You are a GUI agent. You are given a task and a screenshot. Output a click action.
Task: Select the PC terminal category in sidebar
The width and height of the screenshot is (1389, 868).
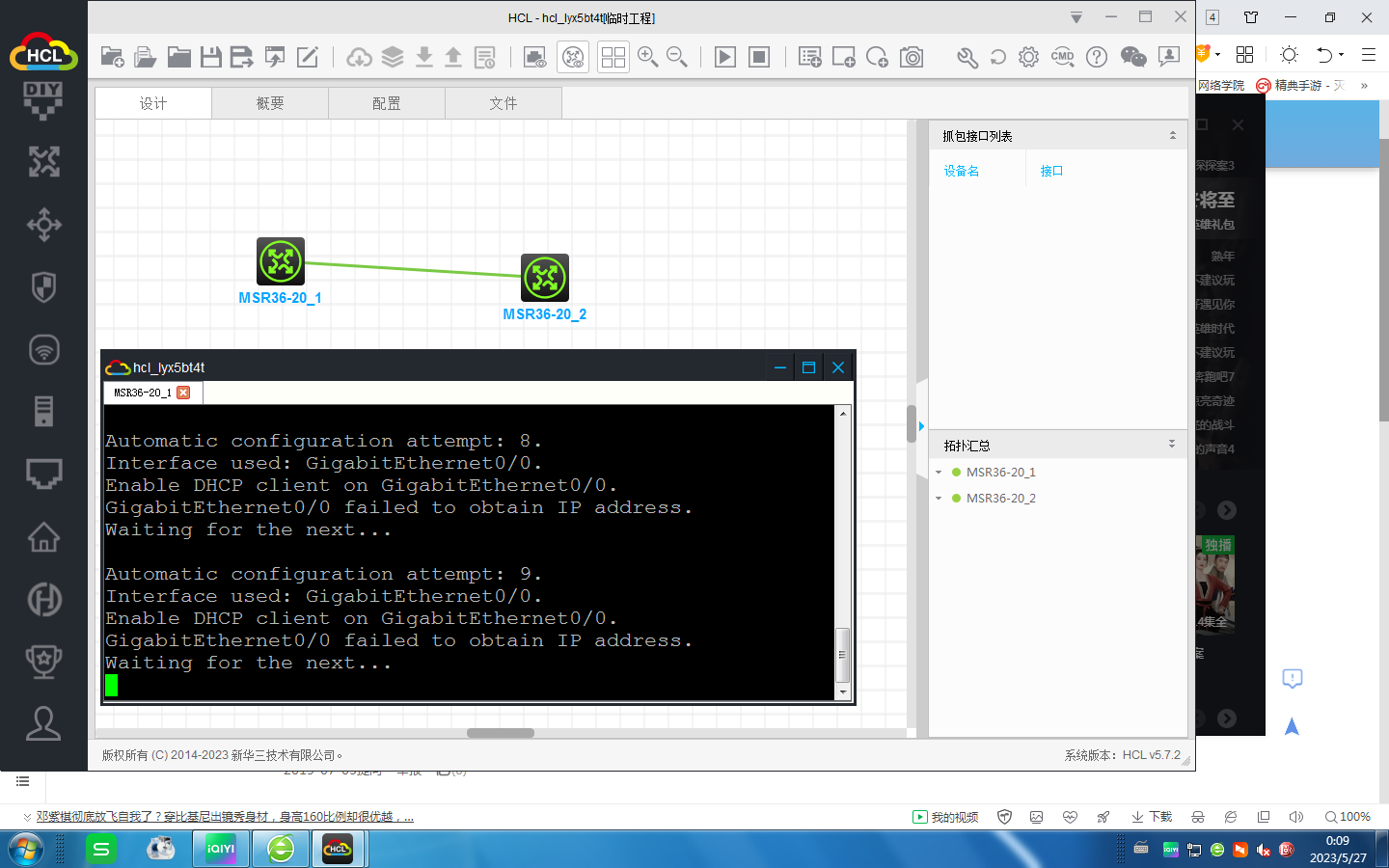click(x=43, y=474)
